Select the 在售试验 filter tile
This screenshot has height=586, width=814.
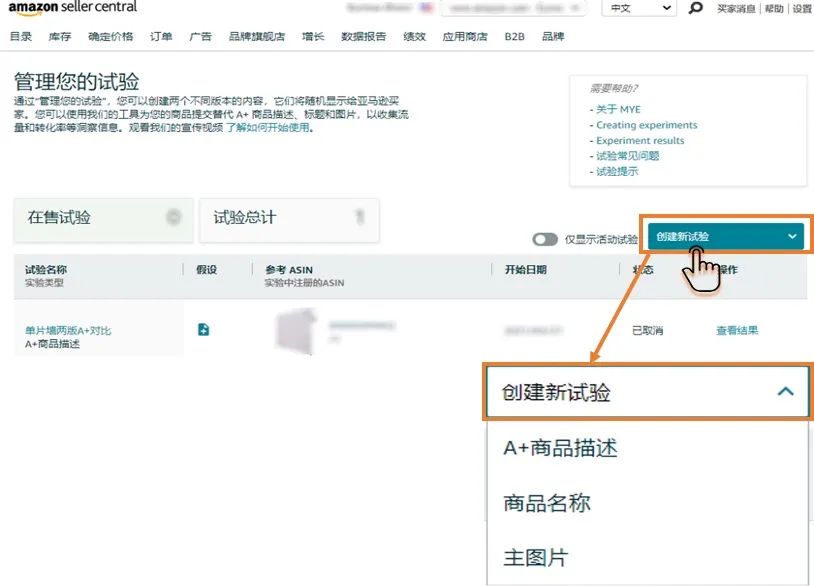[100, 218]
